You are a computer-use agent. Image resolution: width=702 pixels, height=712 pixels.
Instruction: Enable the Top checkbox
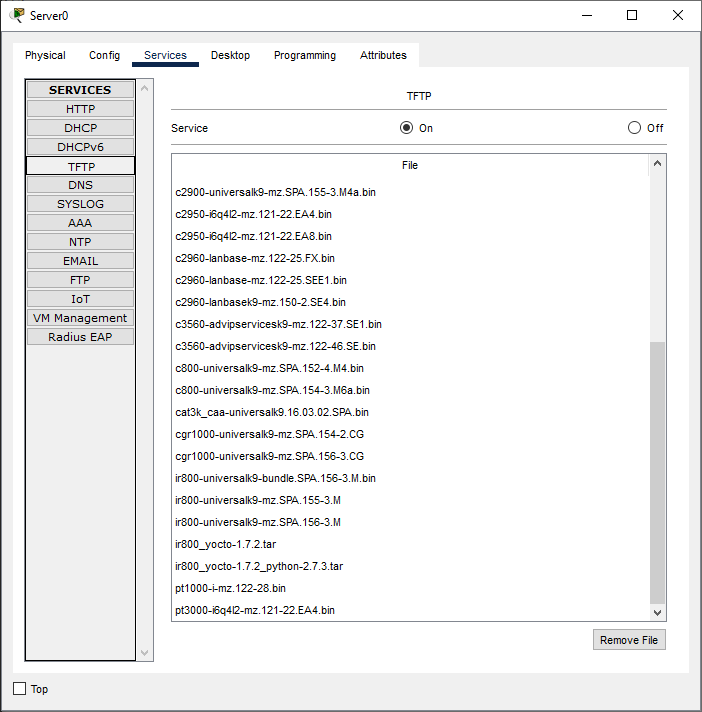point(20,688)
